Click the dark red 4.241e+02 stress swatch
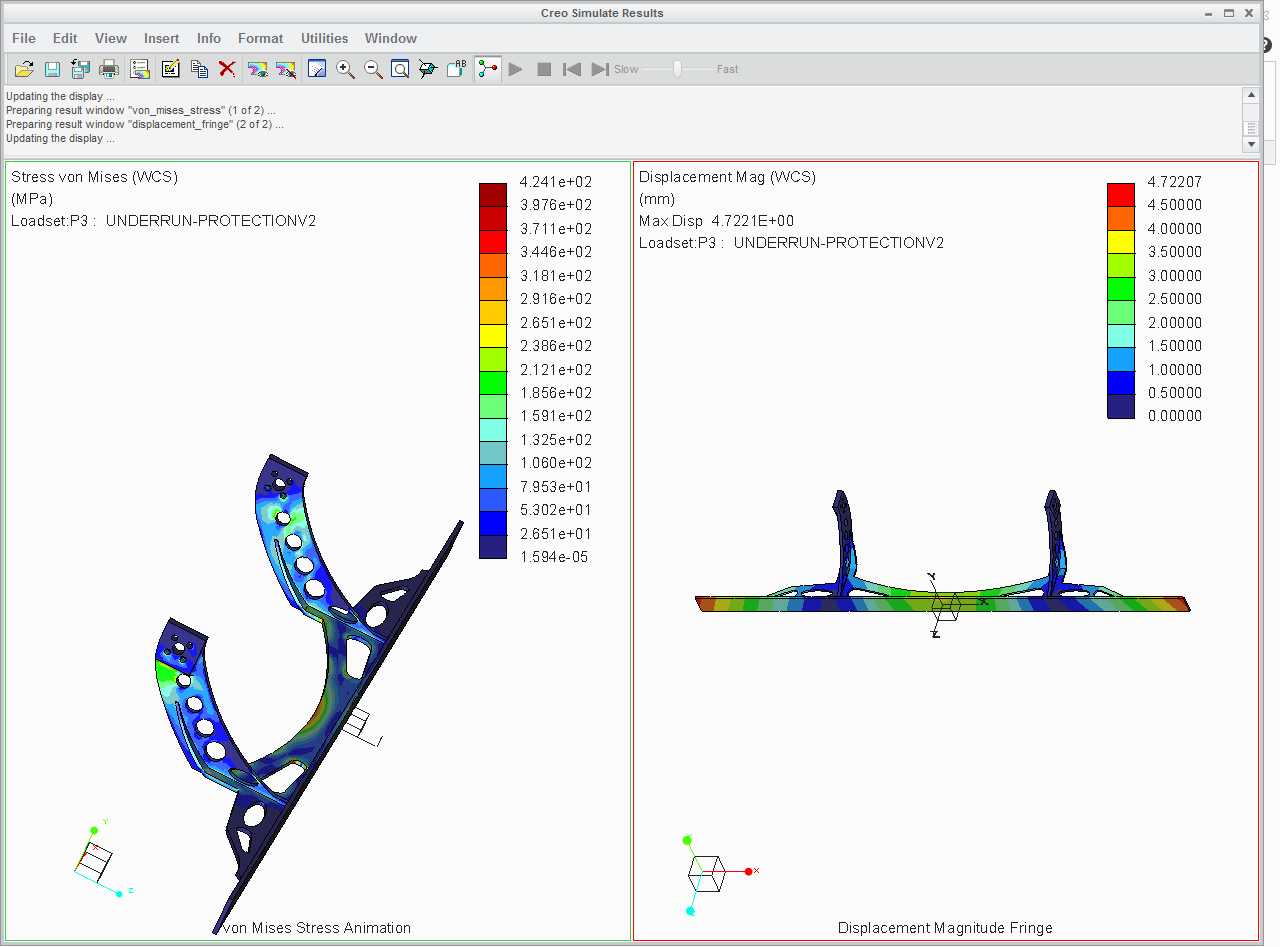 (493, 193)
